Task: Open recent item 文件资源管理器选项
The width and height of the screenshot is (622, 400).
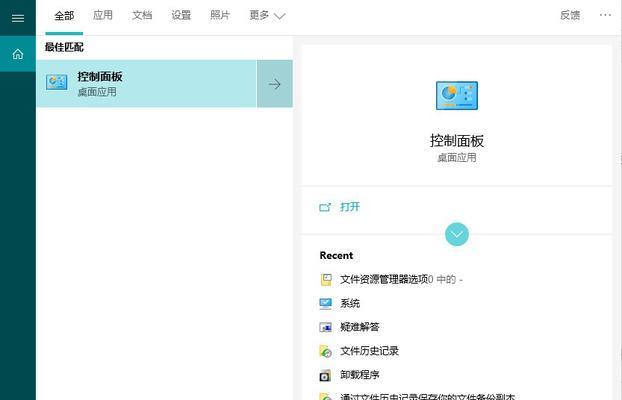Action: (401, 279)
